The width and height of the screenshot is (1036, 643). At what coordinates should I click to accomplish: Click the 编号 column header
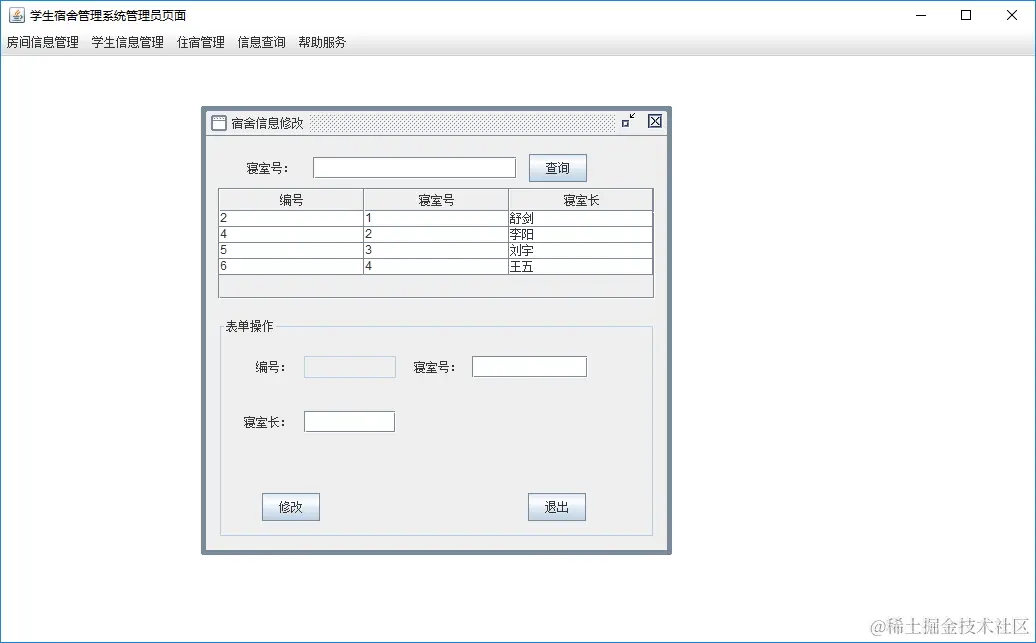pyautogui.click(x=290, y=198)
